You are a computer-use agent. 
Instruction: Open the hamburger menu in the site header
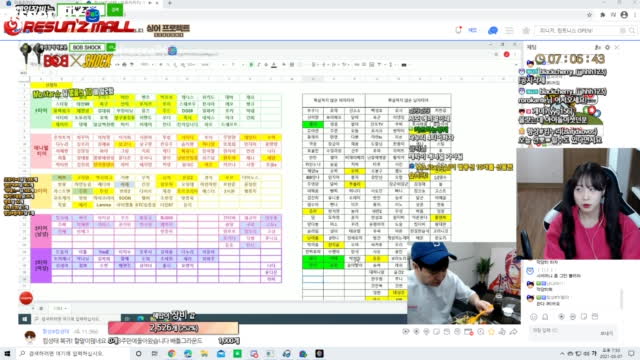[x=509, y=31]
